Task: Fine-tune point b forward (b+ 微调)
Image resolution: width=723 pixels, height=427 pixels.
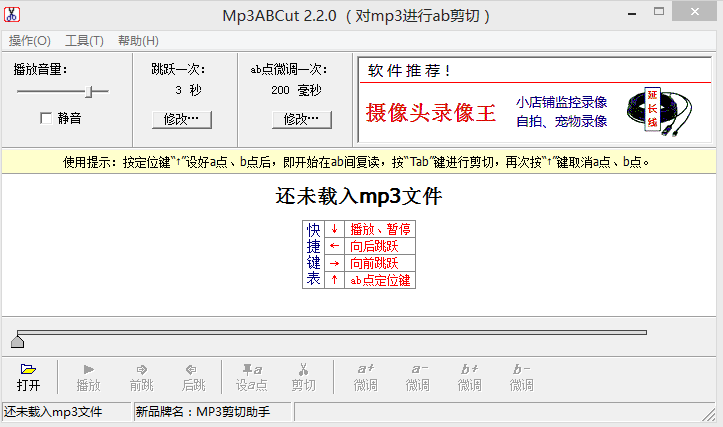Action: (469, 377)
